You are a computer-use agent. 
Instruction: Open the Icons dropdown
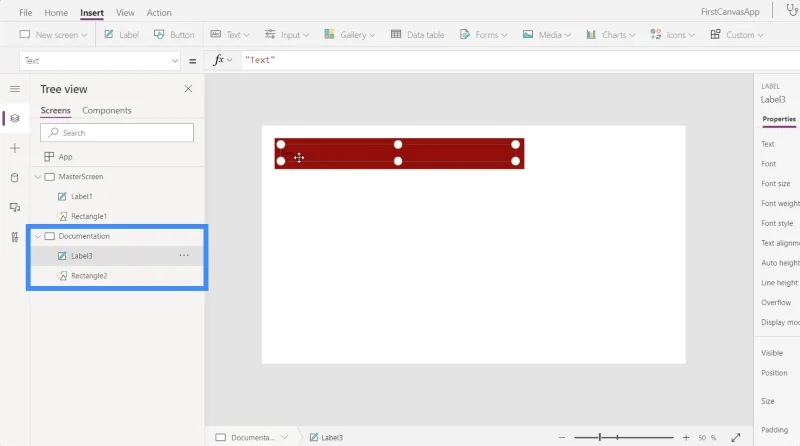(x=672, y=35)
